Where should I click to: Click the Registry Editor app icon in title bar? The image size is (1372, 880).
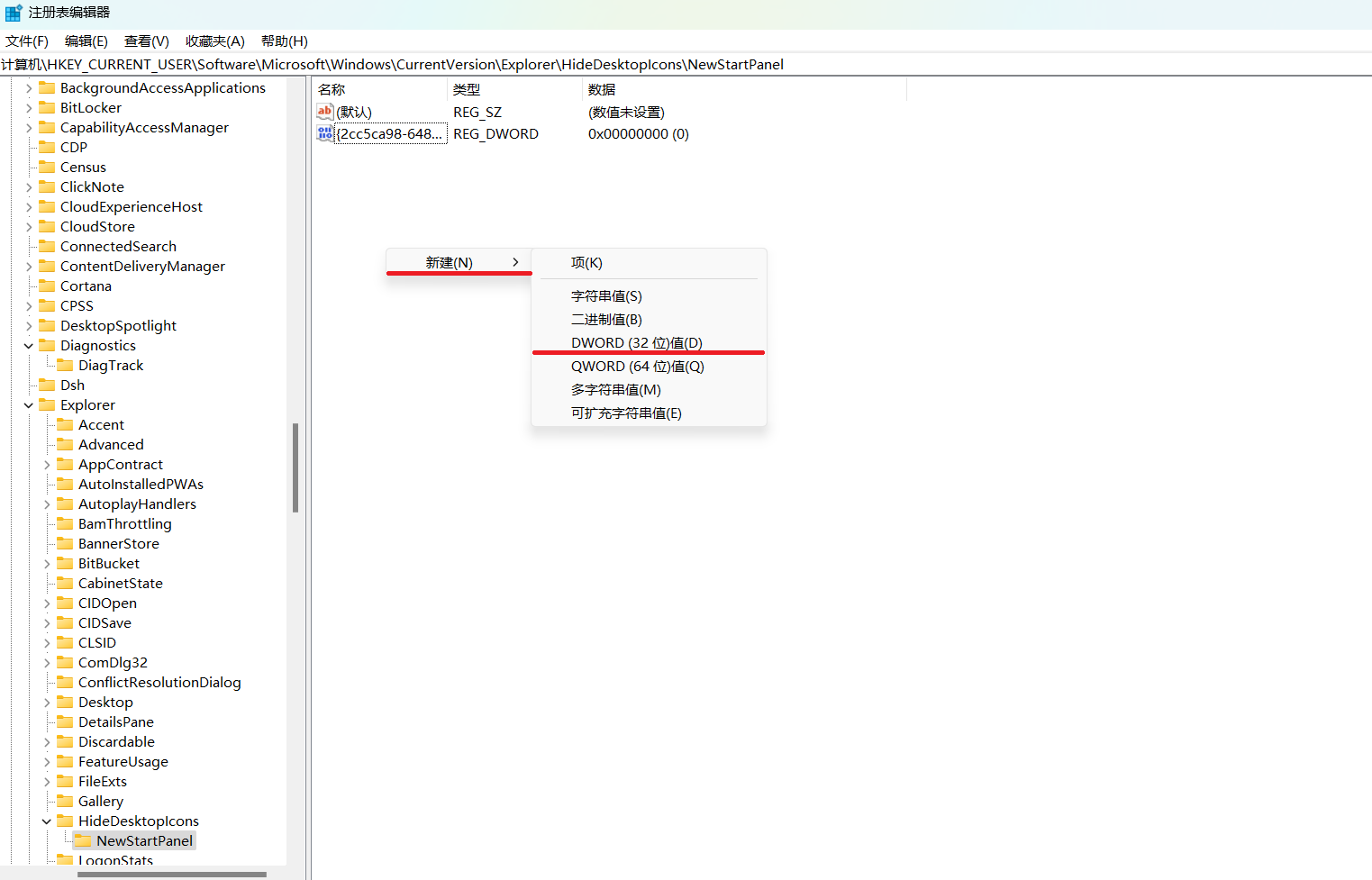tap(14, 13)
